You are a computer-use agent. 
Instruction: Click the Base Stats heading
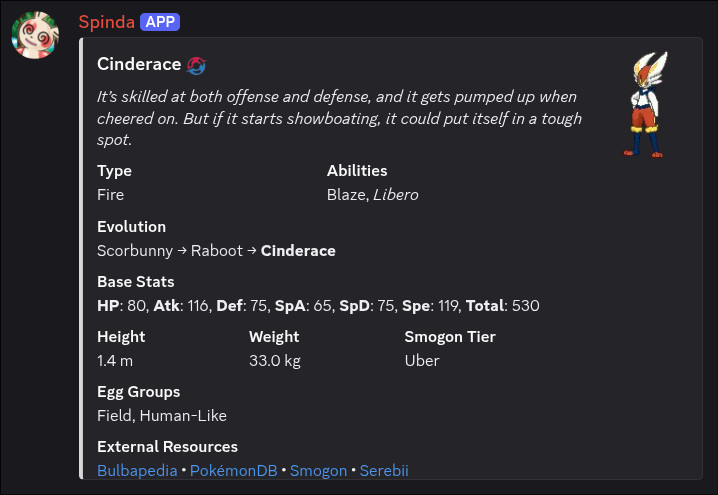pos(136,282)
